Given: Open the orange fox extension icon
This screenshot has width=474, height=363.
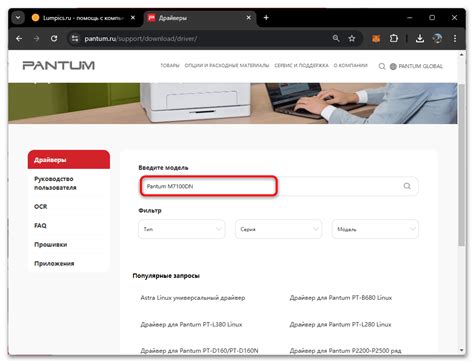Looking at the screenshot, I should pyautogui.click(x=376, y=39).
